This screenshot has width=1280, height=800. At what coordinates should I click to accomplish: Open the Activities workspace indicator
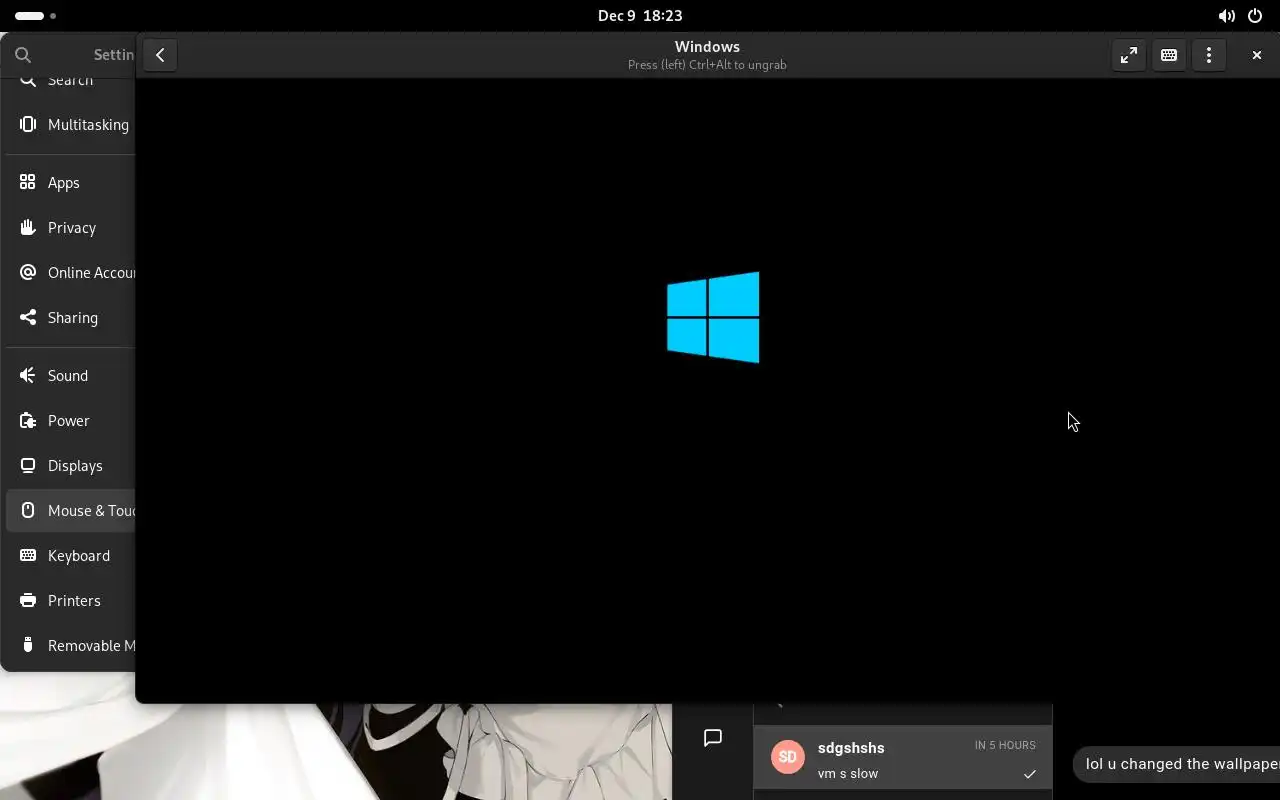coord(36,16)
